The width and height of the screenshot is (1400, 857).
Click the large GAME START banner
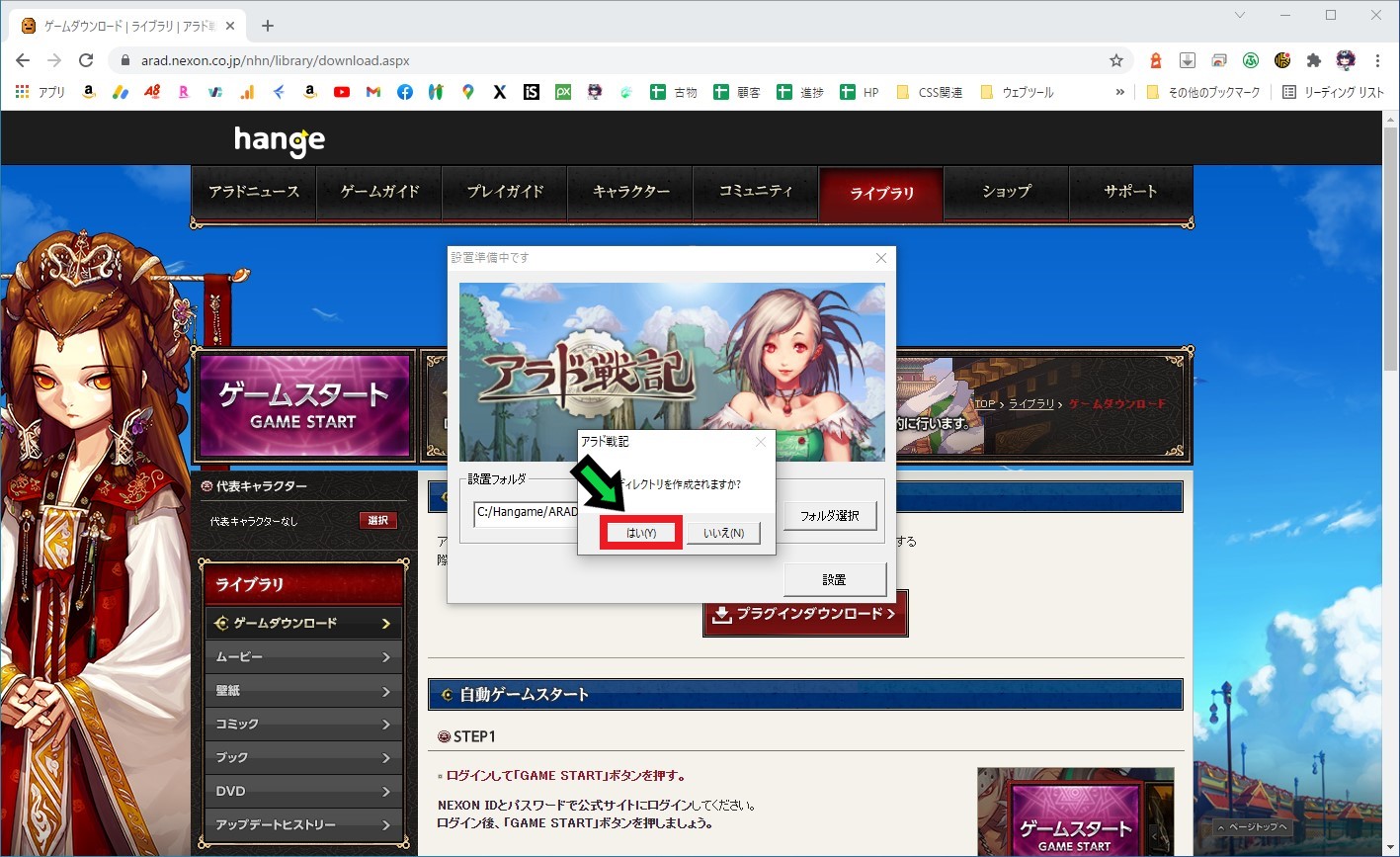point(303,405)
